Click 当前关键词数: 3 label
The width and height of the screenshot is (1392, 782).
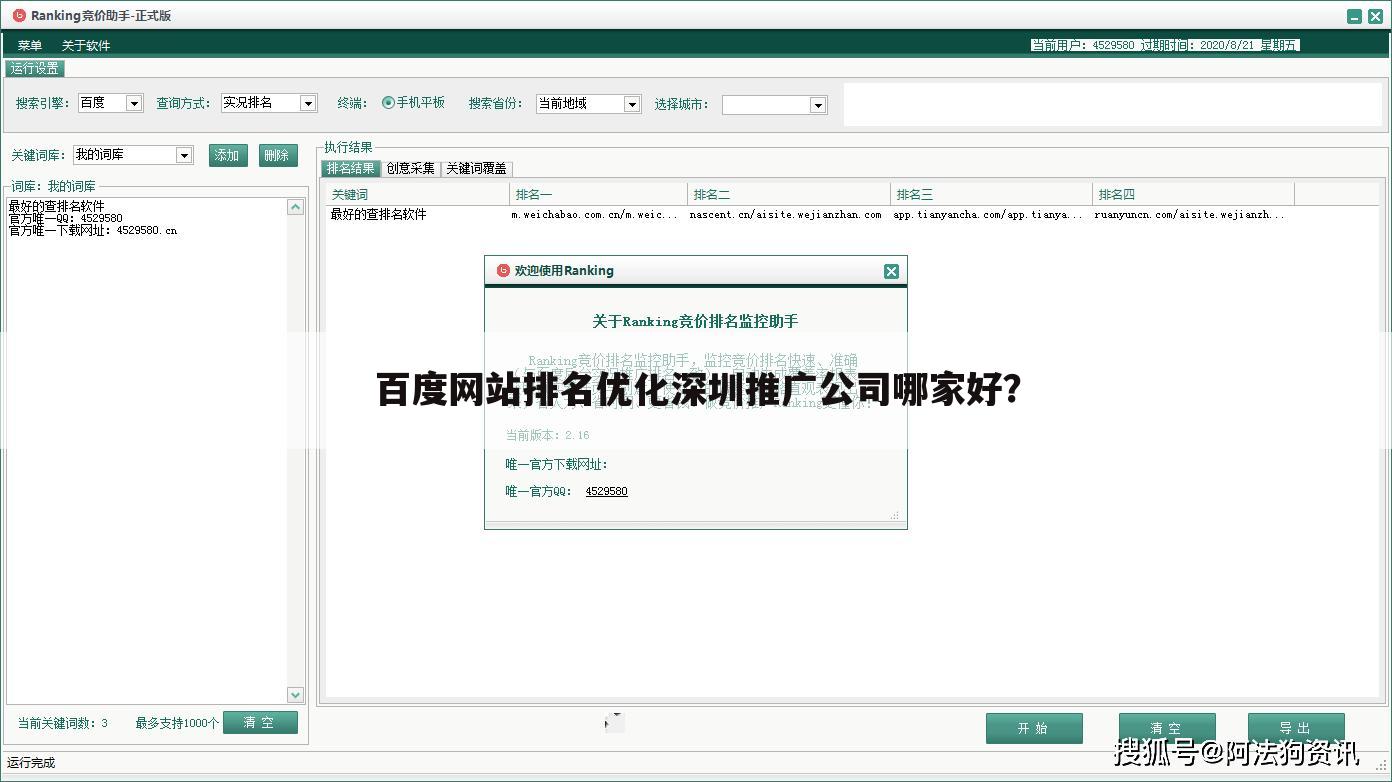63,723
